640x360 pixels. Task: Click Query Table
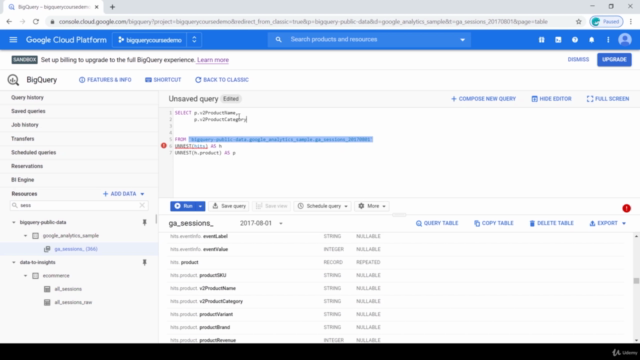pyautogui.click(x=437, y=223)
